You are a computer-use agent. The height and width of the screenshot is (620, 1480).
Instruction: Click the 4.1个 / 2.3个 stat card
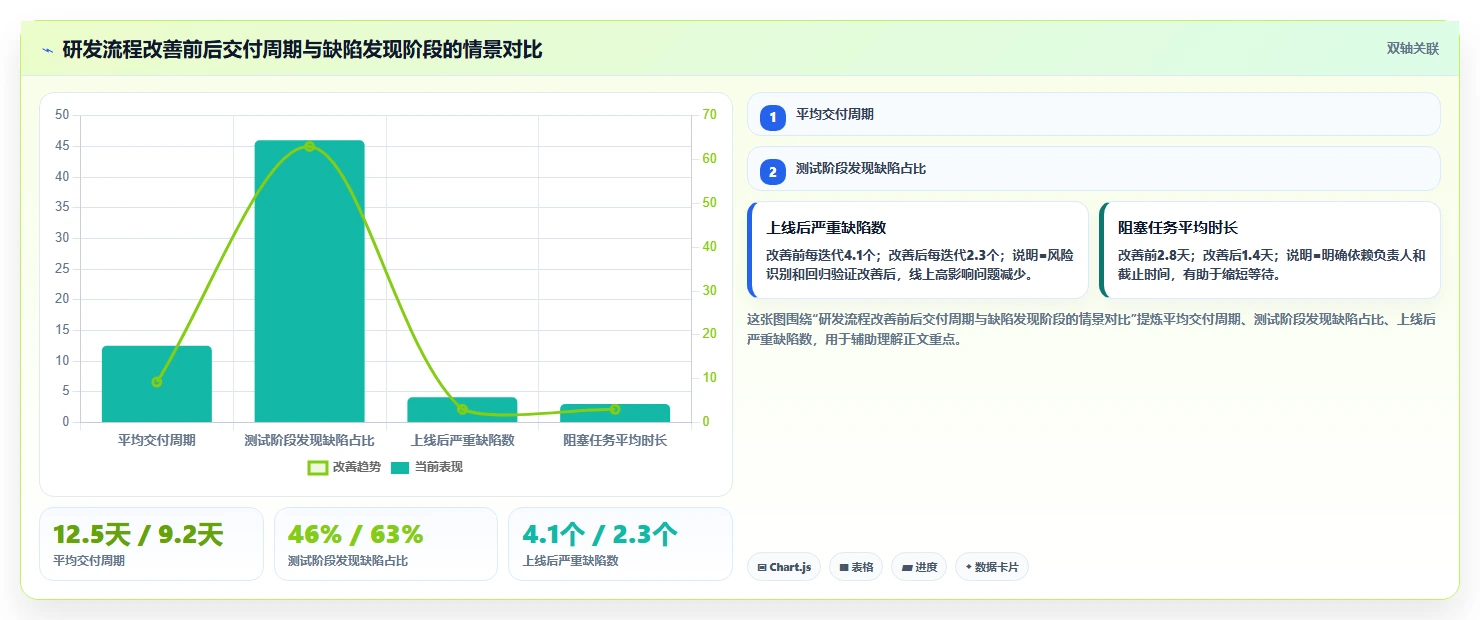click(620, 544)
